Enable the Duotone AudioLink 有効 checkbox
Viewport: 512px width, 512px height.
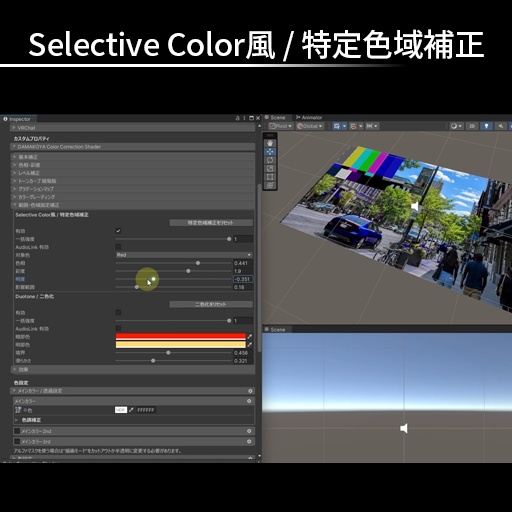coord(118,329)
